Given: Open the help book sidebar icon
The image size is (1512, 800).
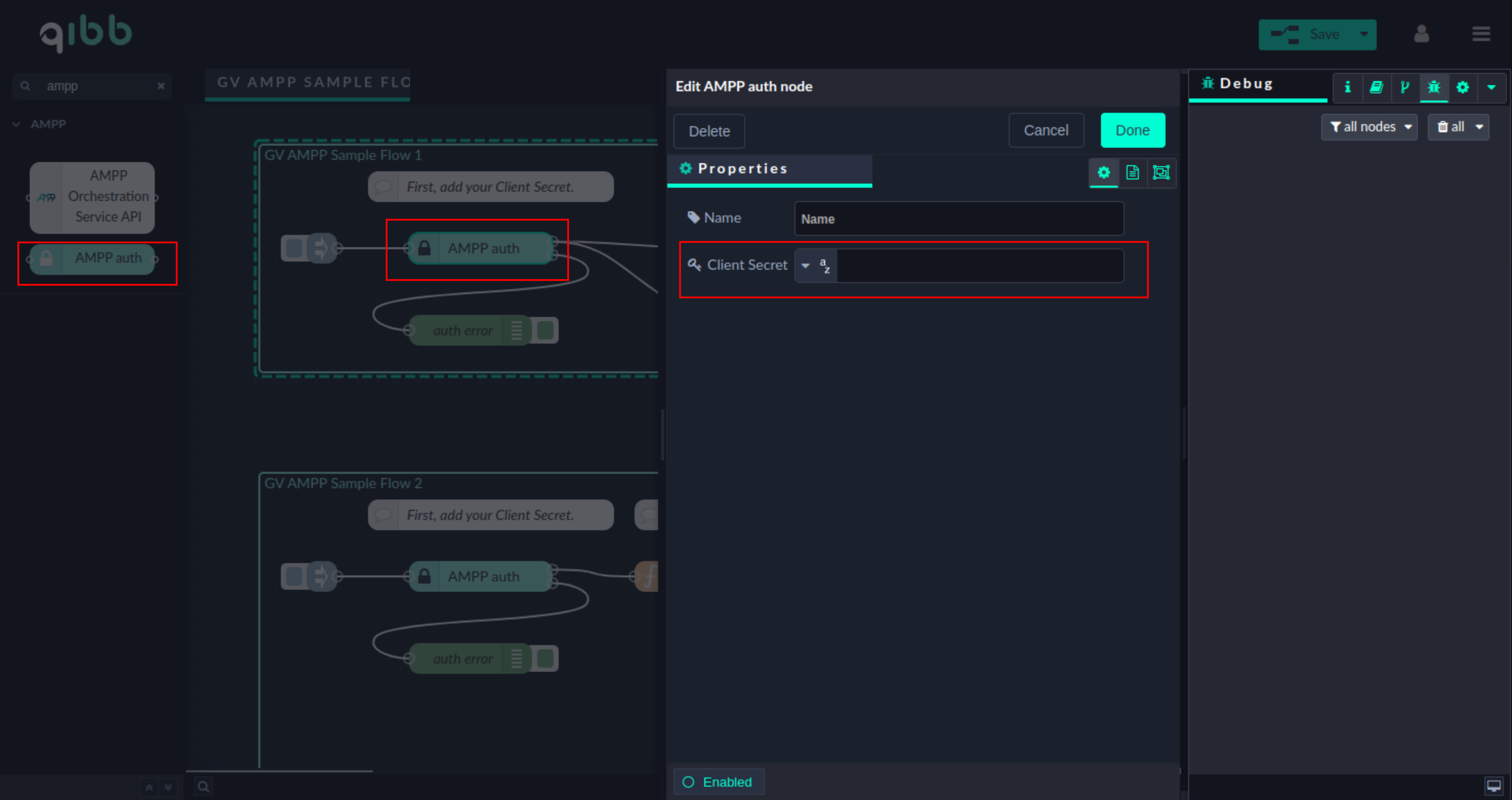Looking at the screenshot, I should coord(1376,88).
